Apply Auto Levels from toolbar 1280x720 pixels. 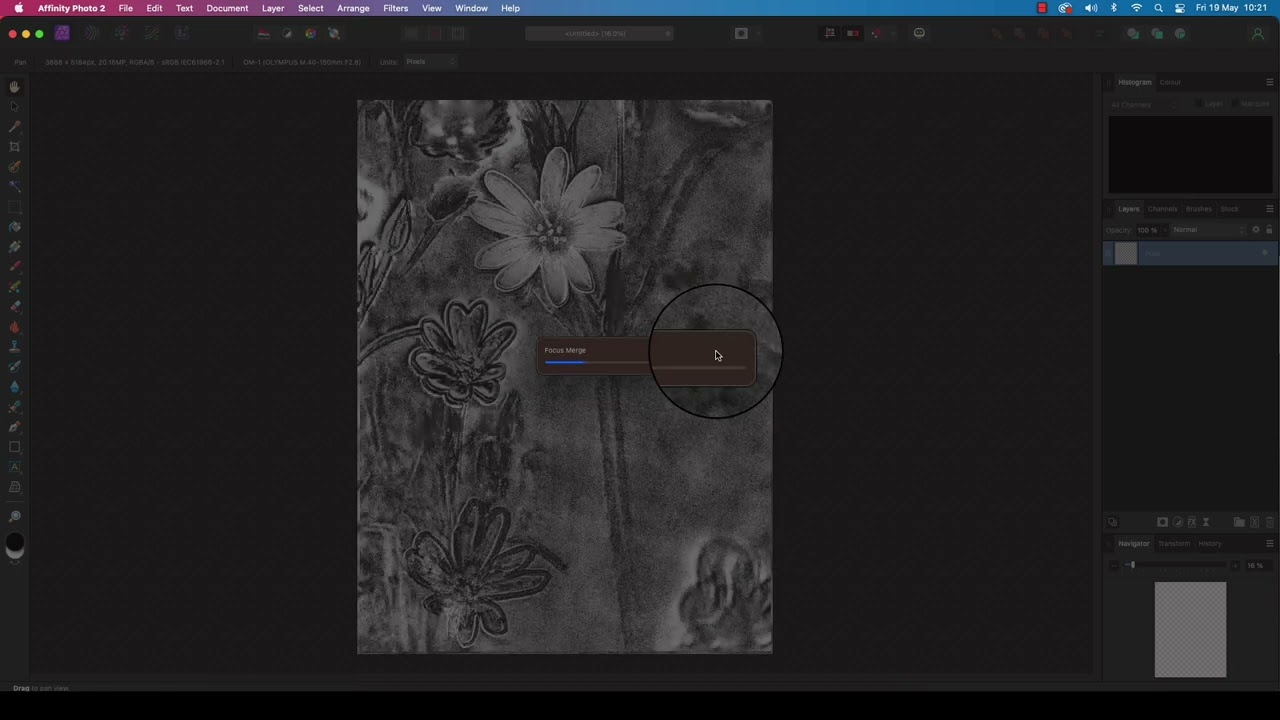264,33
